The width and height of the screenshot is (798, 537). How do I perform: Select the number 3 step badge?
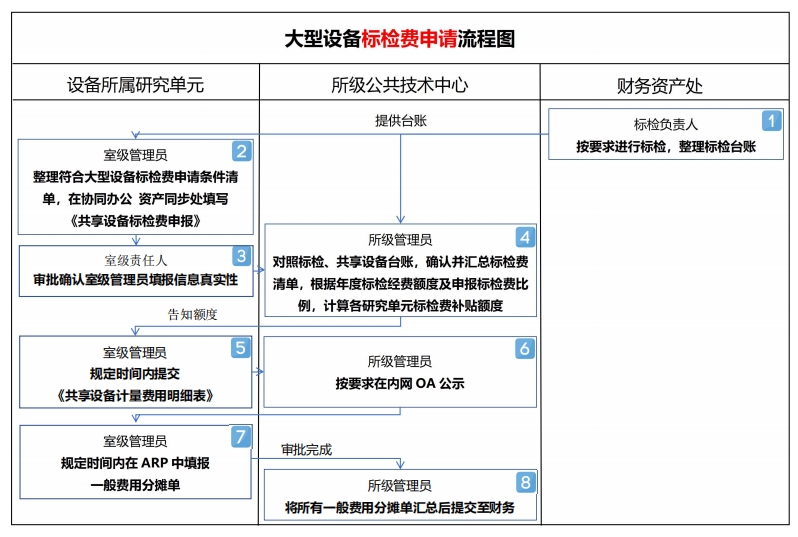(x=241, y=257)
